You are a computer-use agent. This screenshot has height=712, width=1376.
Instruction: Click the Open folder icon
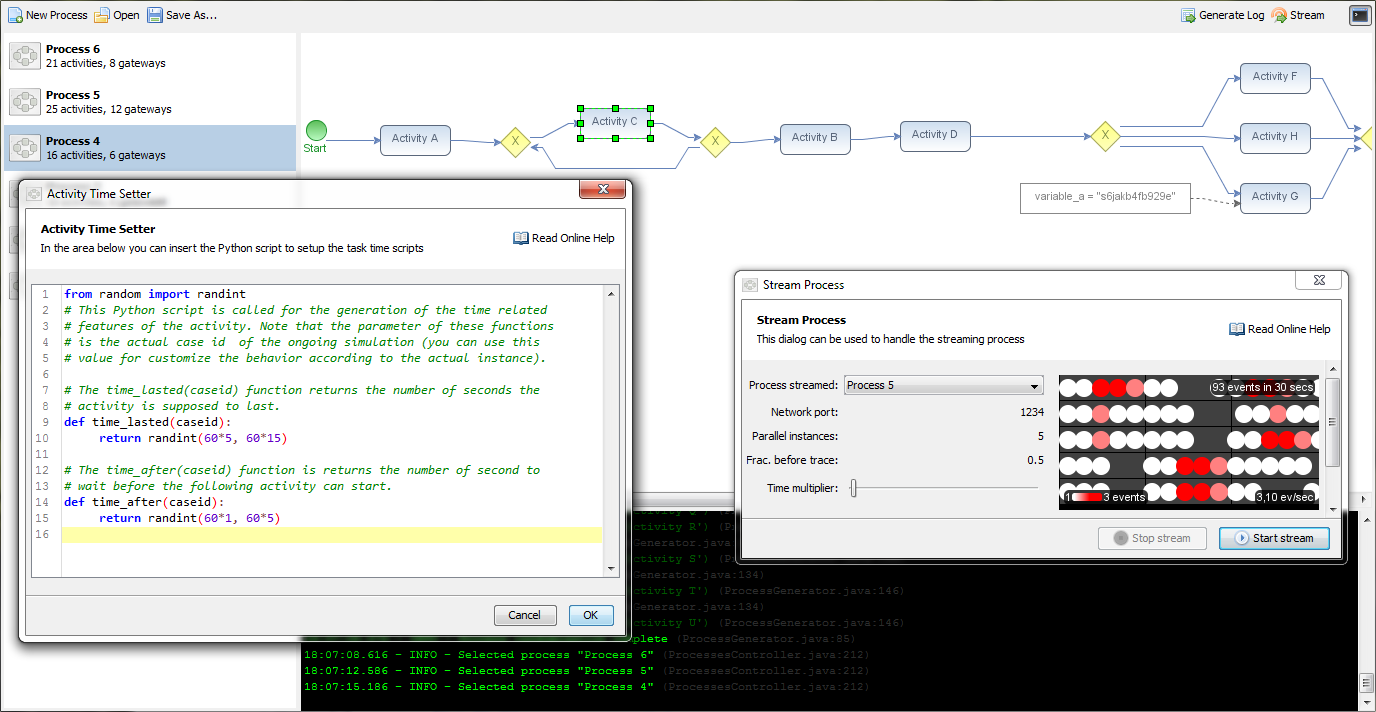pyautogui.click(x=102, y=15)
